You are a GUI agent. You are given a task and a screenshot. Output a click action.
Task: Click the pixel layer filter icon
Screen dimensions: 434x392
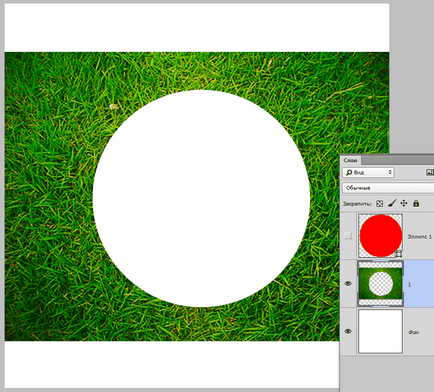430,172
